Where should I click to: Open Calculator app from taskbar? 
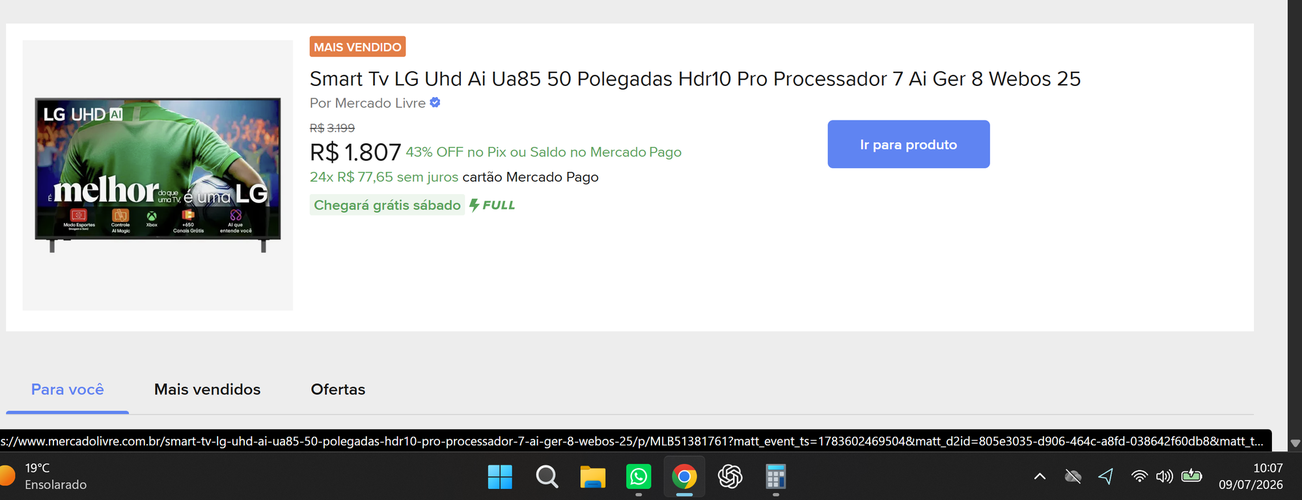tap(776, 477)
